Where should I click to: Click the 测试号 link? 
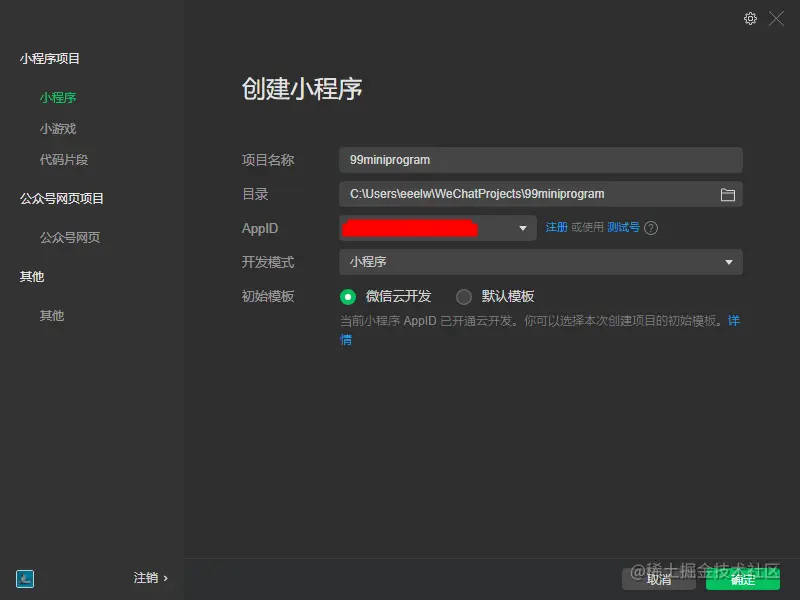[x=623, y=227]
